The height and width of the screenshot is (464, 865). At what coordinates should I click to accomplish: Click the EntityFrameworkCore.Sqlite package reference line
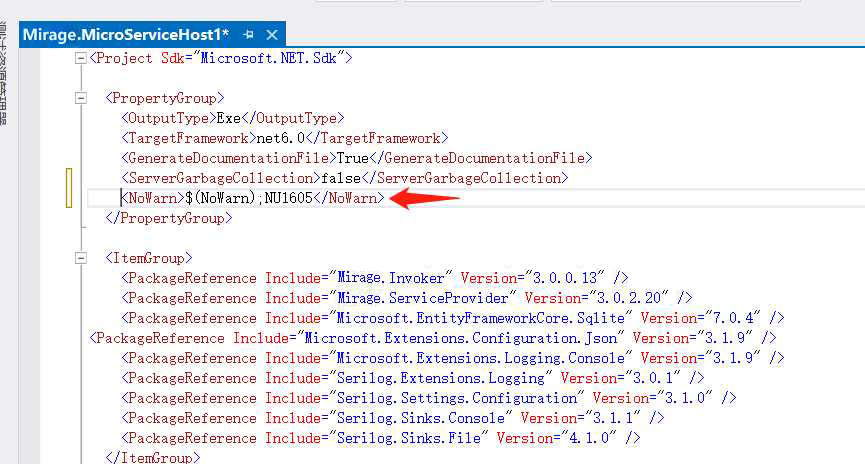452,318
